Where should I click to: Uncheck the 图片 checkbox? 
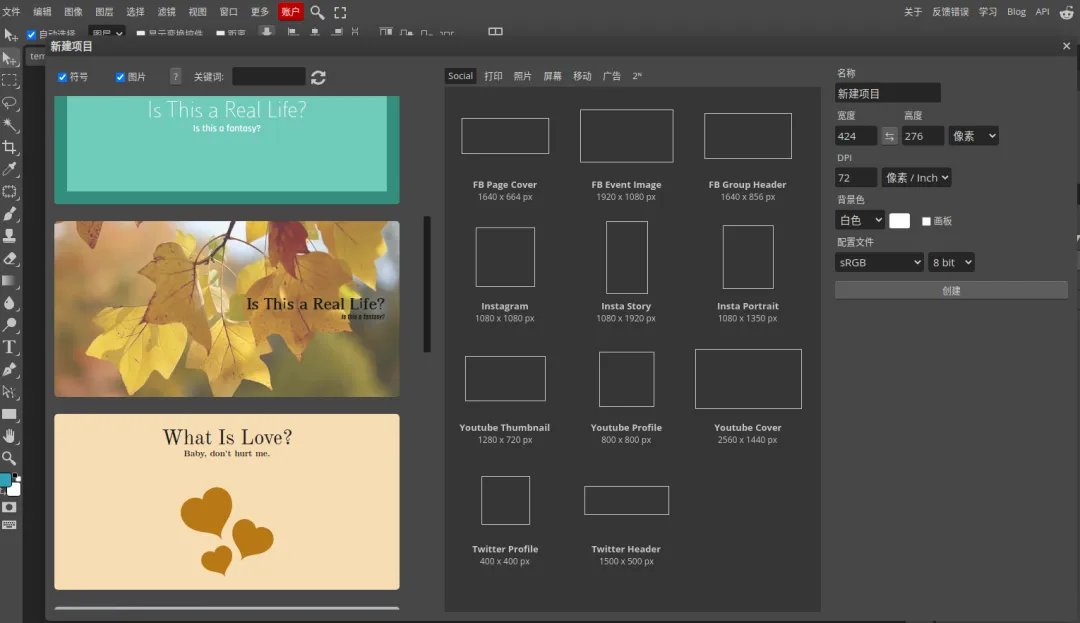click(x=121, y=77)
